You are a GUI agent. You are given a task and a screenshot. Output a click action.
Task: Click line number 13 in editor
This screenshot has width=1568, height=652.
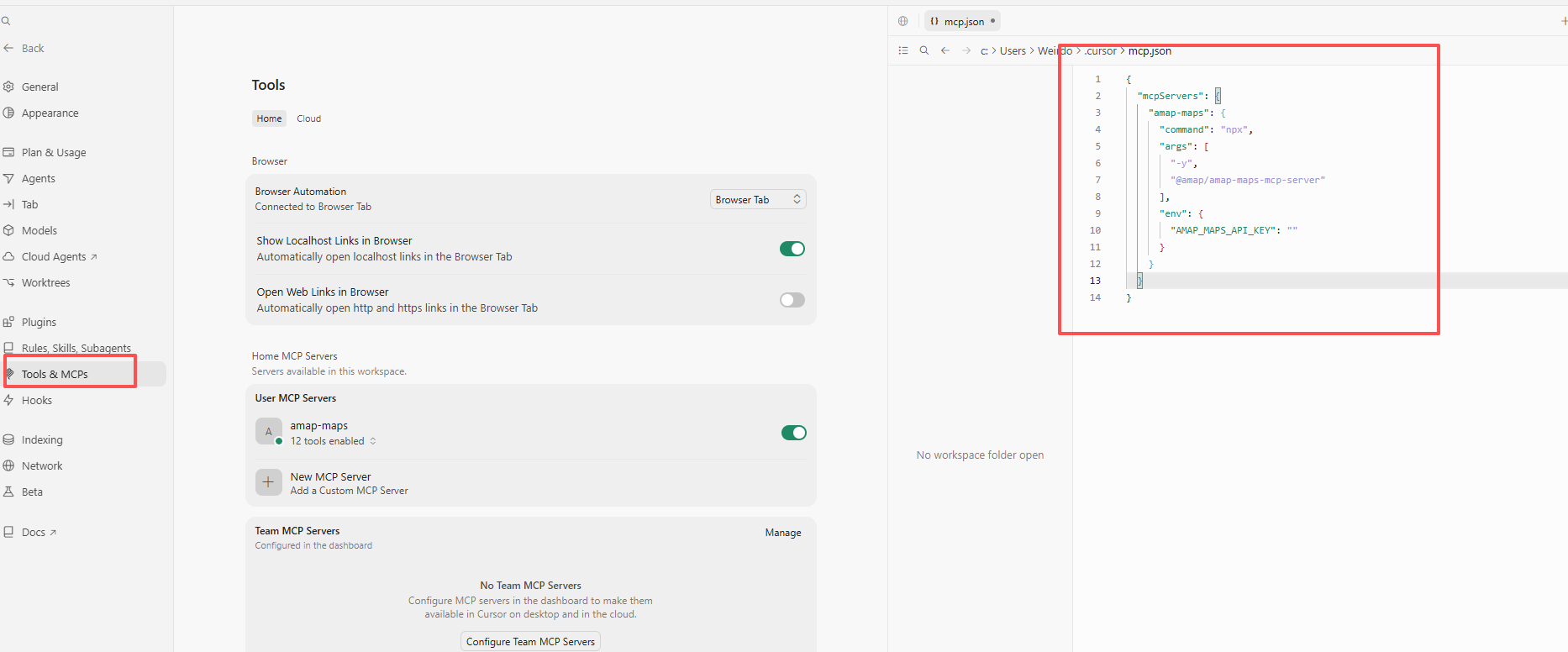[x=1095, y=281]
